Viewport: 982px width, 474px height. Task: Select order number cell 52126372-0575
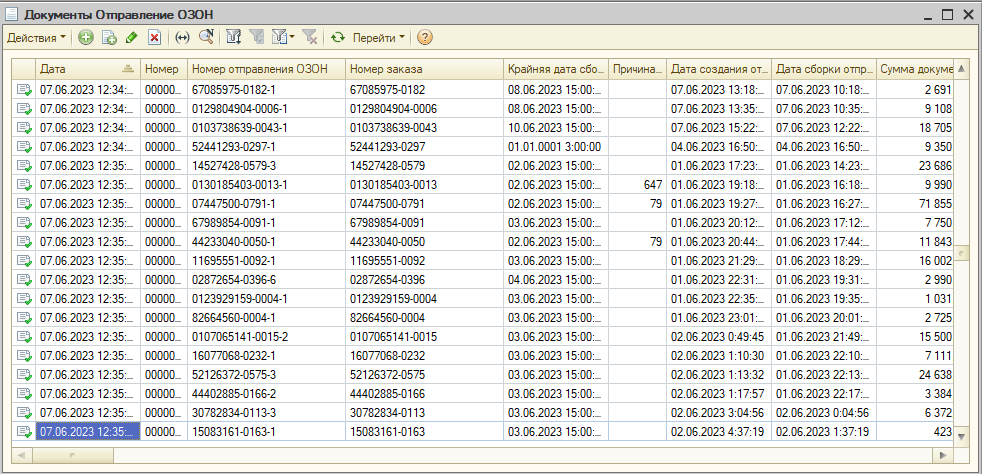click(425, 374)
